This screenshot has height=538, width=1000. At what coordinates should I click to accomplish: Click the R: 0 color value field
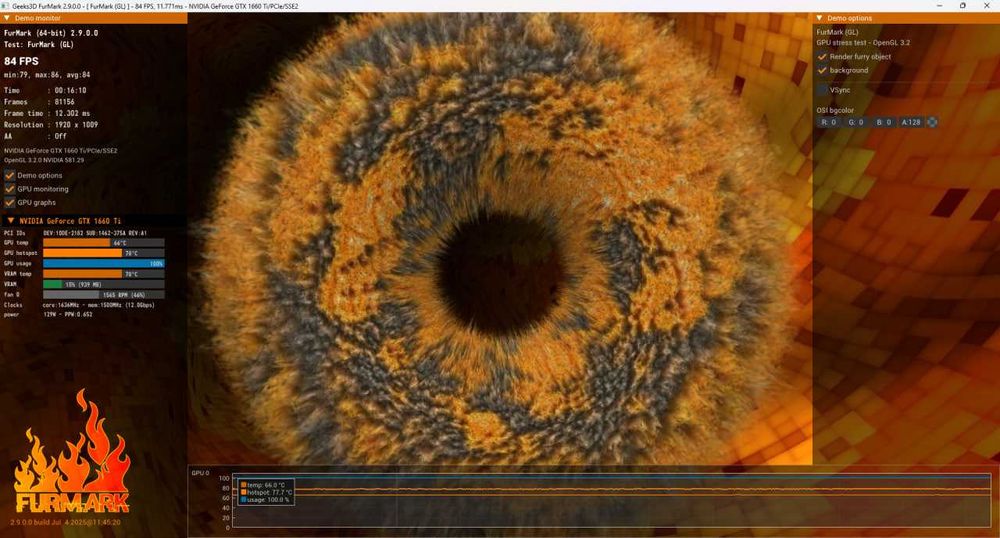pyautogui.click(x=828, y=122)
